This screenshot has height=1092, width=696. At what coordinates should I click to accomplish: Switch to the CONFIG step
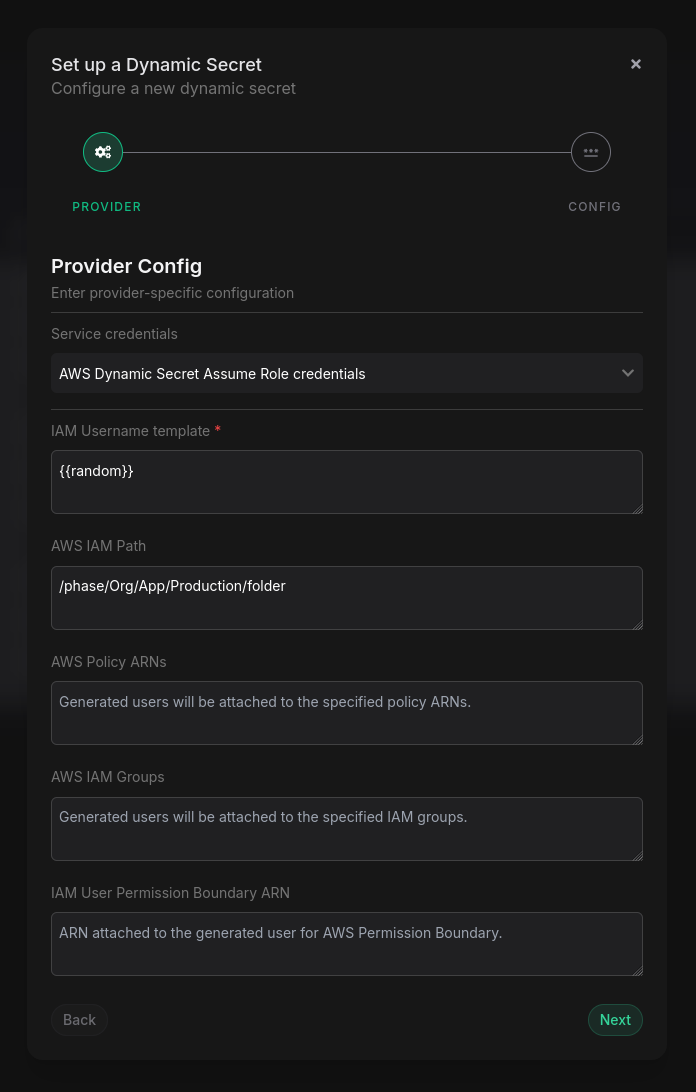(594, 206)
